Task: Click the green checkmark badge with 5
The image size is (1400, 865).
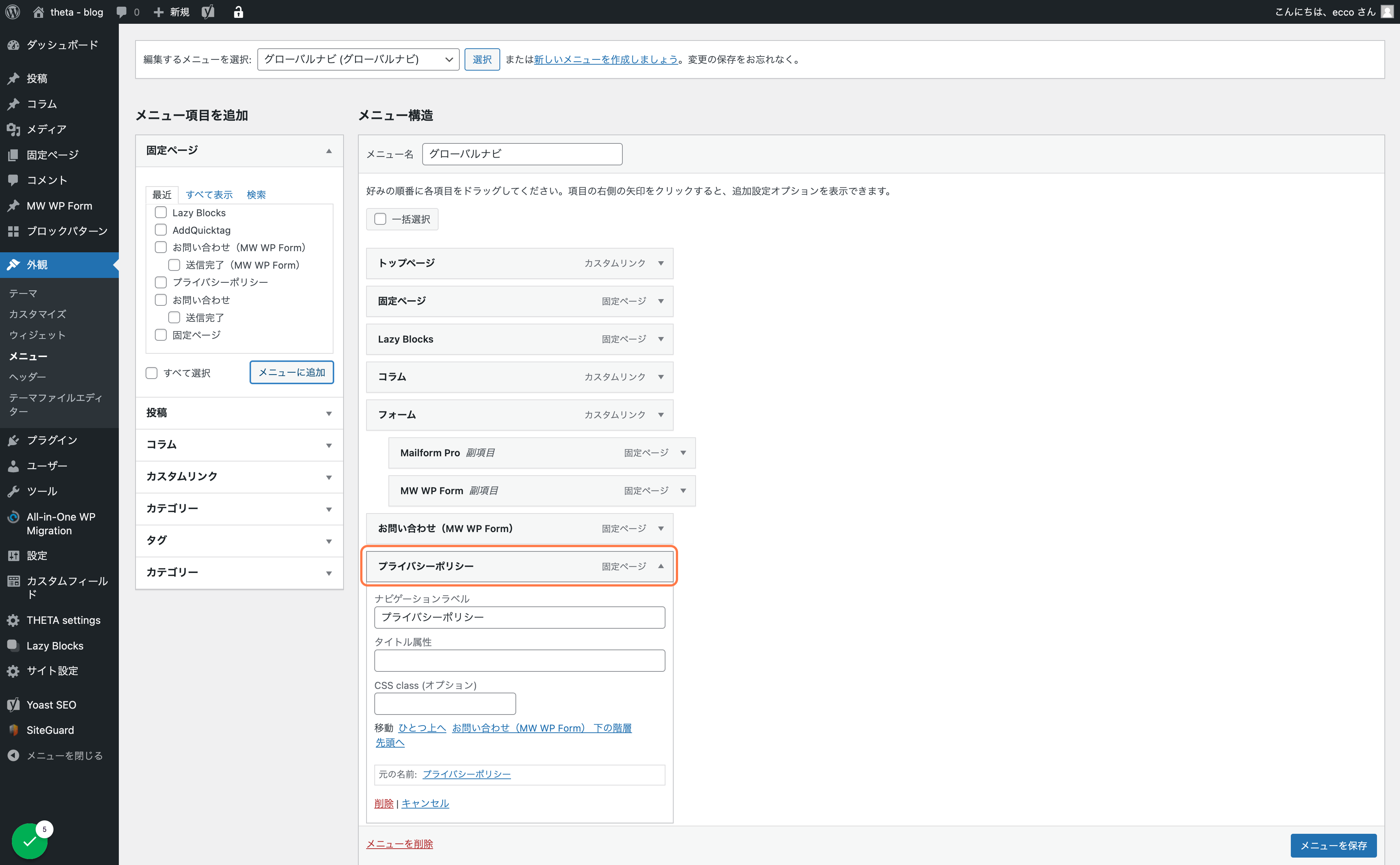Action: [30, 840]
